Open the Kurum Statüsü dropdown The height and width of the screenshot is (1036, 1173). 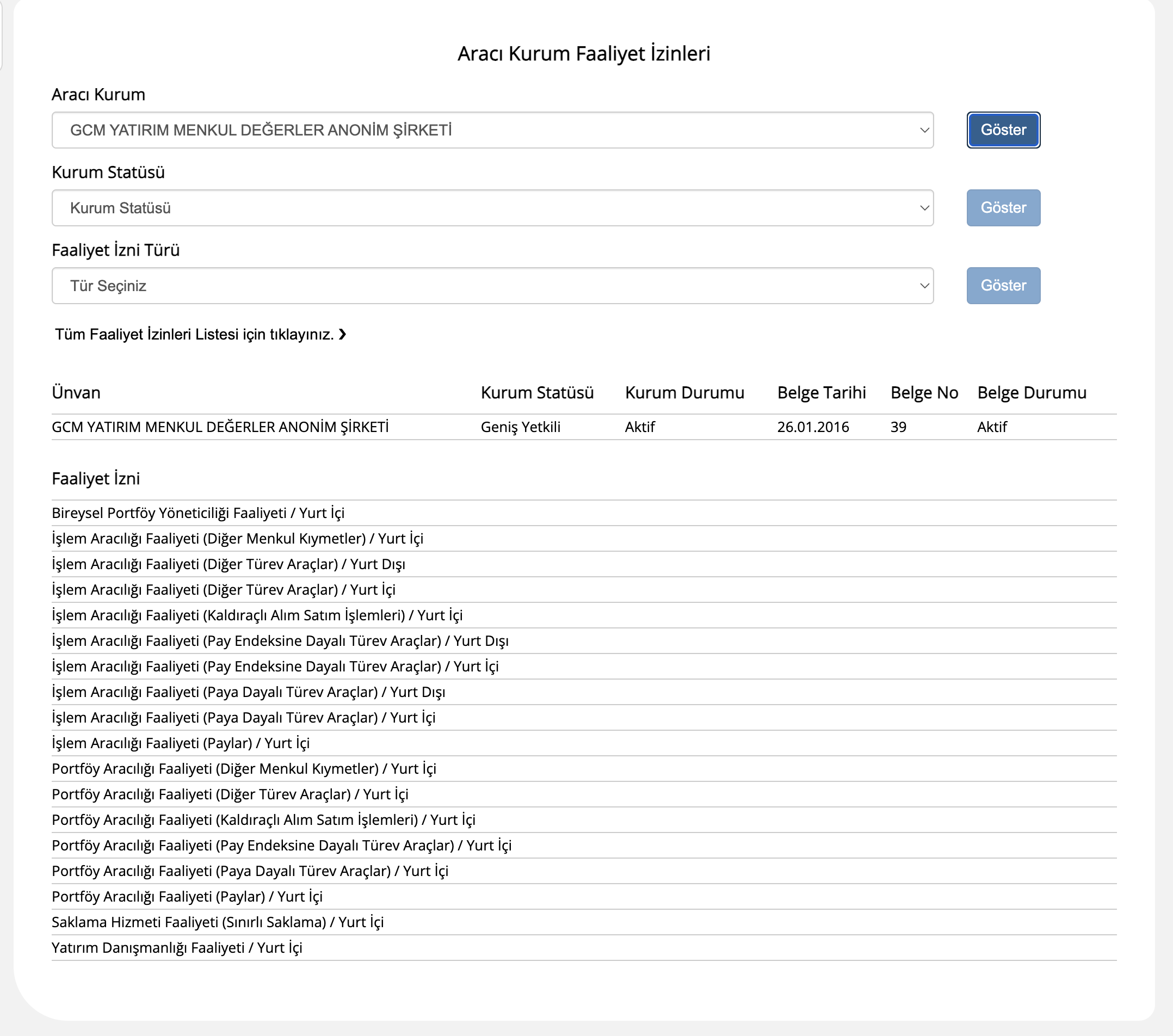pos(492,208)
